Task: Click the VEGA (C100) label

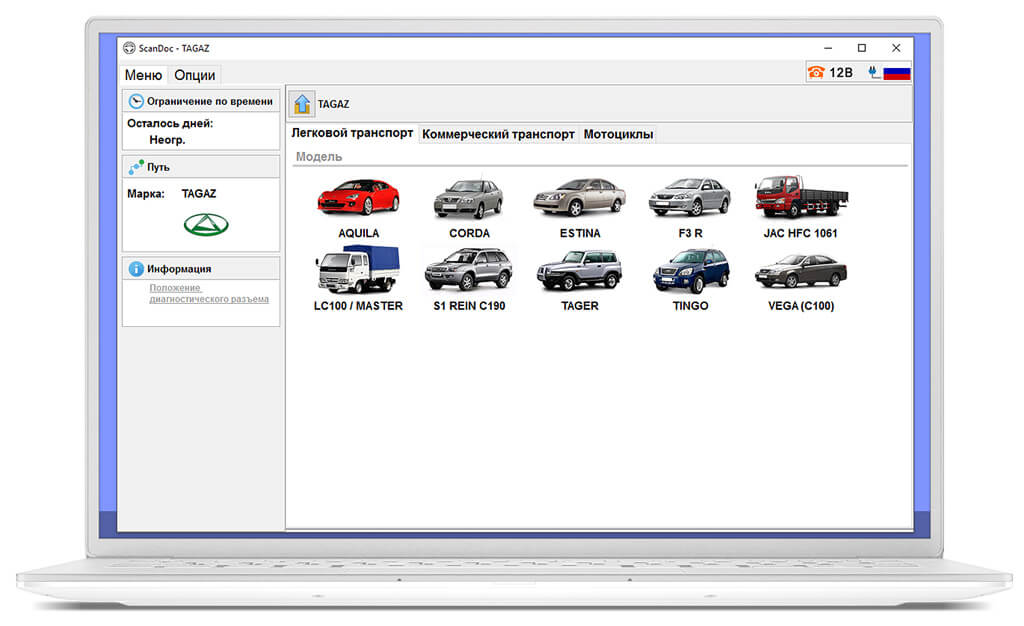Action: (x=801, y=305)
